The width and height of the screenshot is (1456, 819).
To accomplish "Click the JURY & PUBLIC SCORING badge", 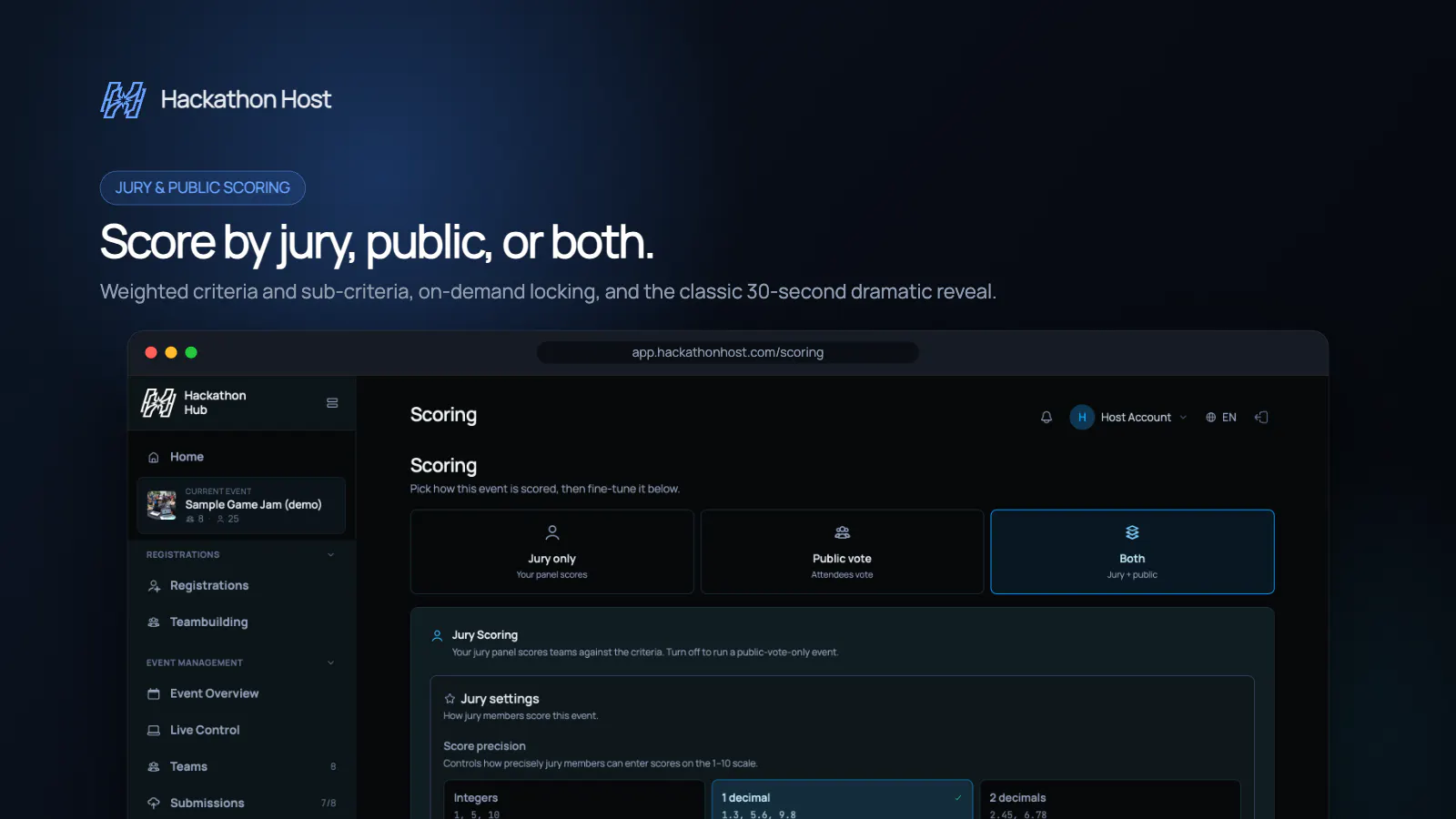I will (x=202, y=187).
